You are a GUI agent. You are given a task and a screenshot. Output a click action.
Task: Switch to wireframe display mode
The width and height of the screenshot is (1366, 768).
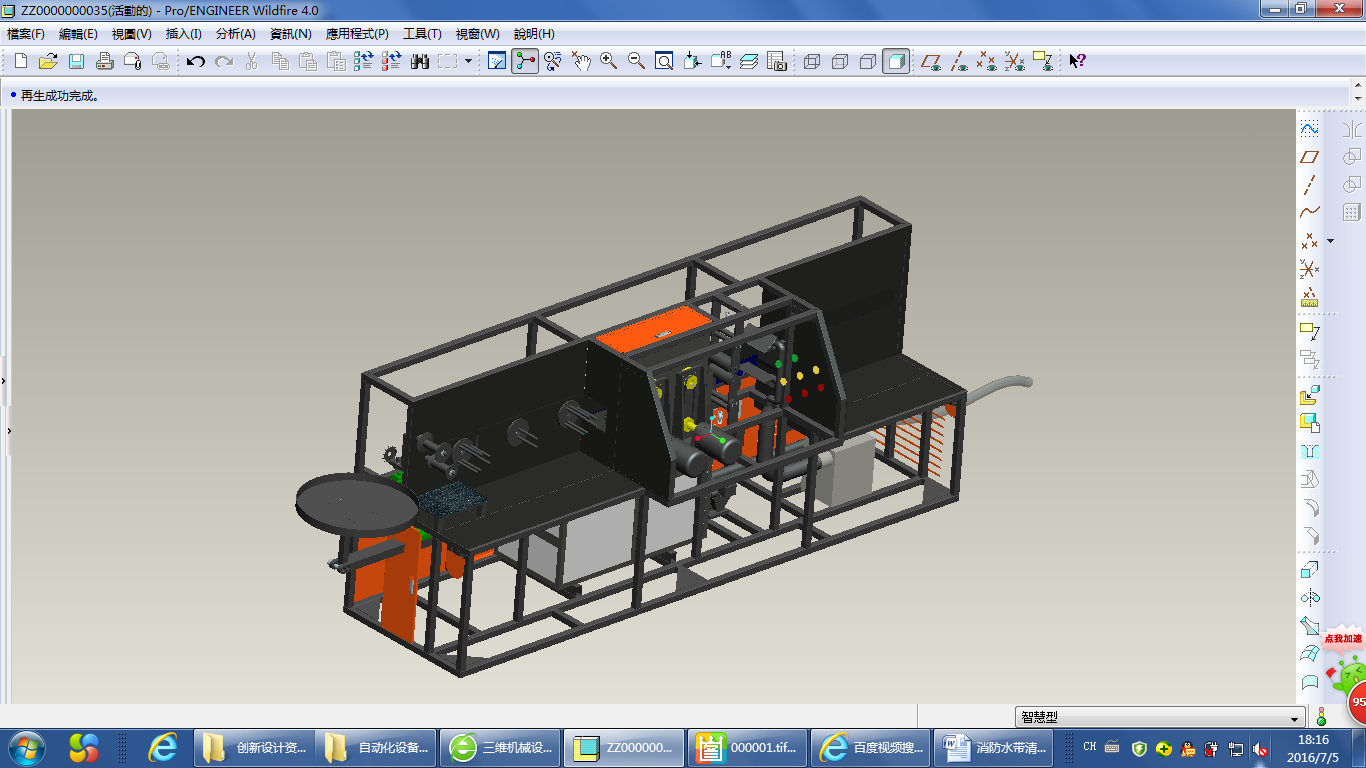(812, 61)
